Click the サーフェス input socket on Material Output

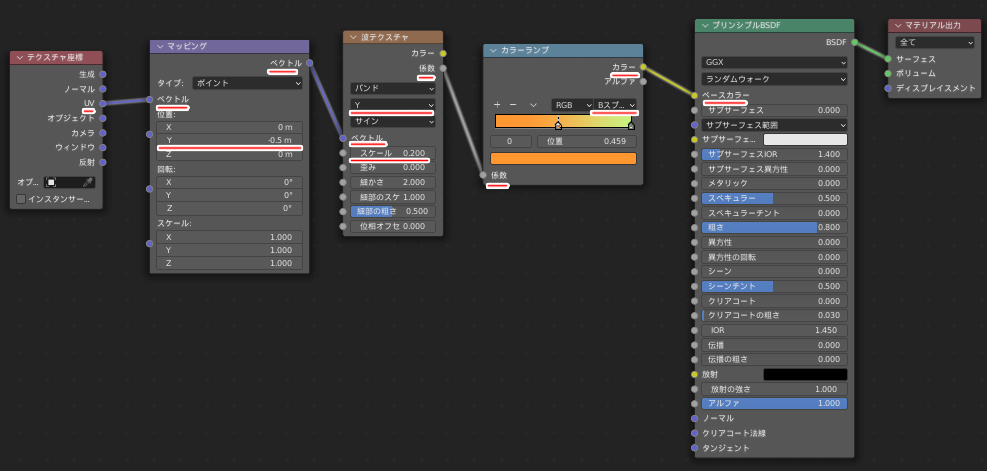(x=887, y=59)
